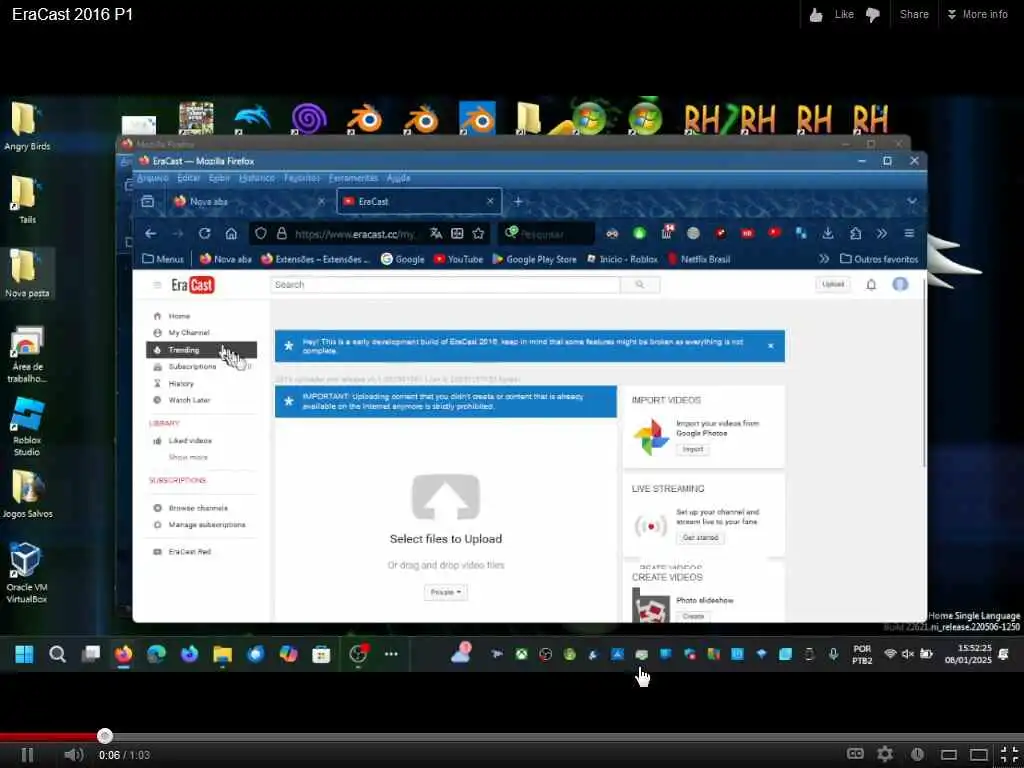The width and height of the screenshot is (1024, 768).
Task: Open the Editar menu
Action: [x=188, y=178]
